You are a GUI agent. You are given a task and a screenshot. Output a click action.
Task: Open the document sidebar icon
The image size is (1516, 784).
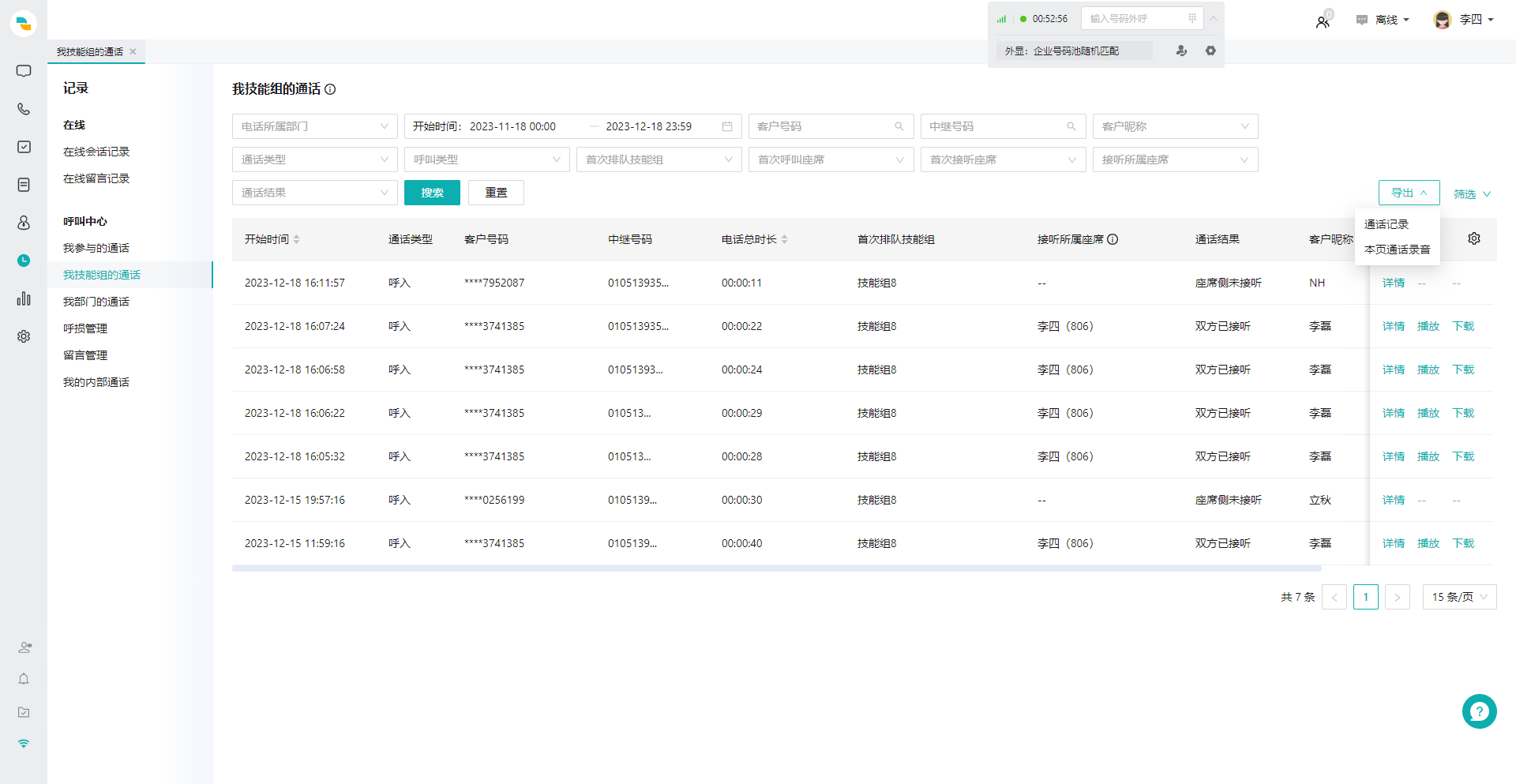pos(24,185)
